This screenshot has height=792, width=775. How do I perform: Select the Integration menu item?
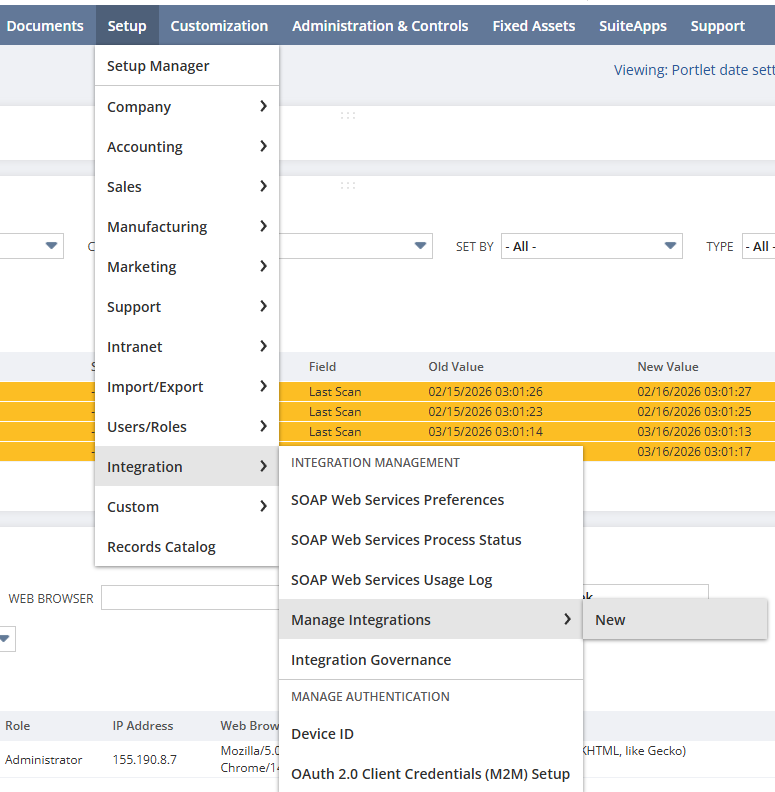pos(187,466)
